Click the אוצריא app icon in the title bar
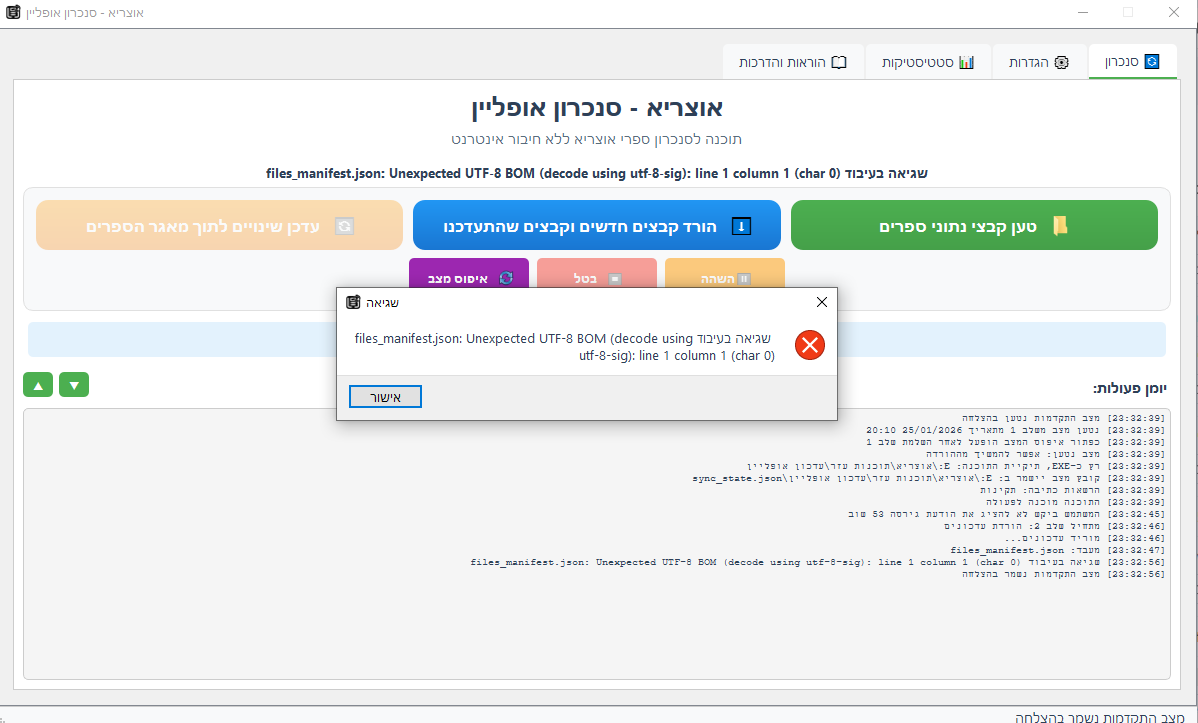Image resolution: width=1198 pixels, height=723 pixels. (13, 13)
